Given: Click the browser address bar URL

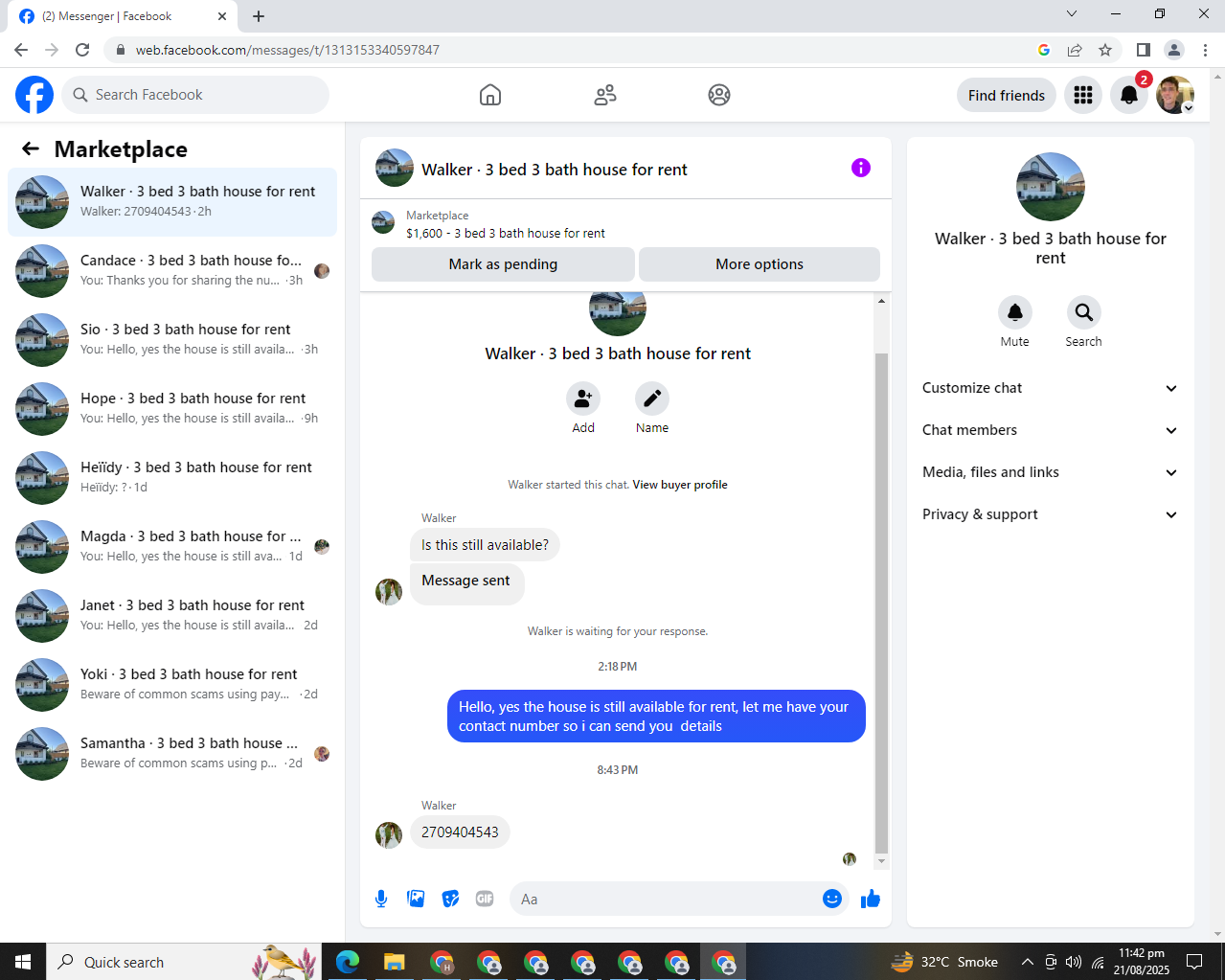Looking at the screenshot, I should (287, 50).
